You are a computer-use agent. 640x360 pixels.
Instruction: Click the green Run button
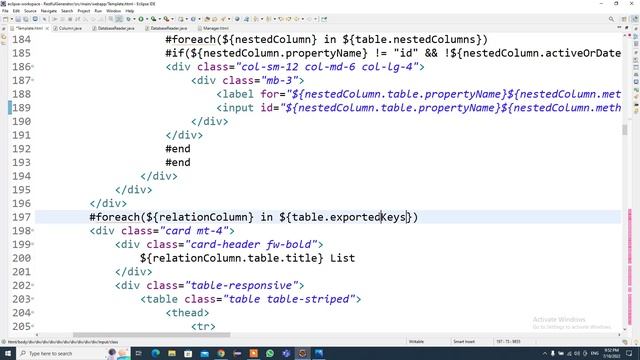coord(141,19)
